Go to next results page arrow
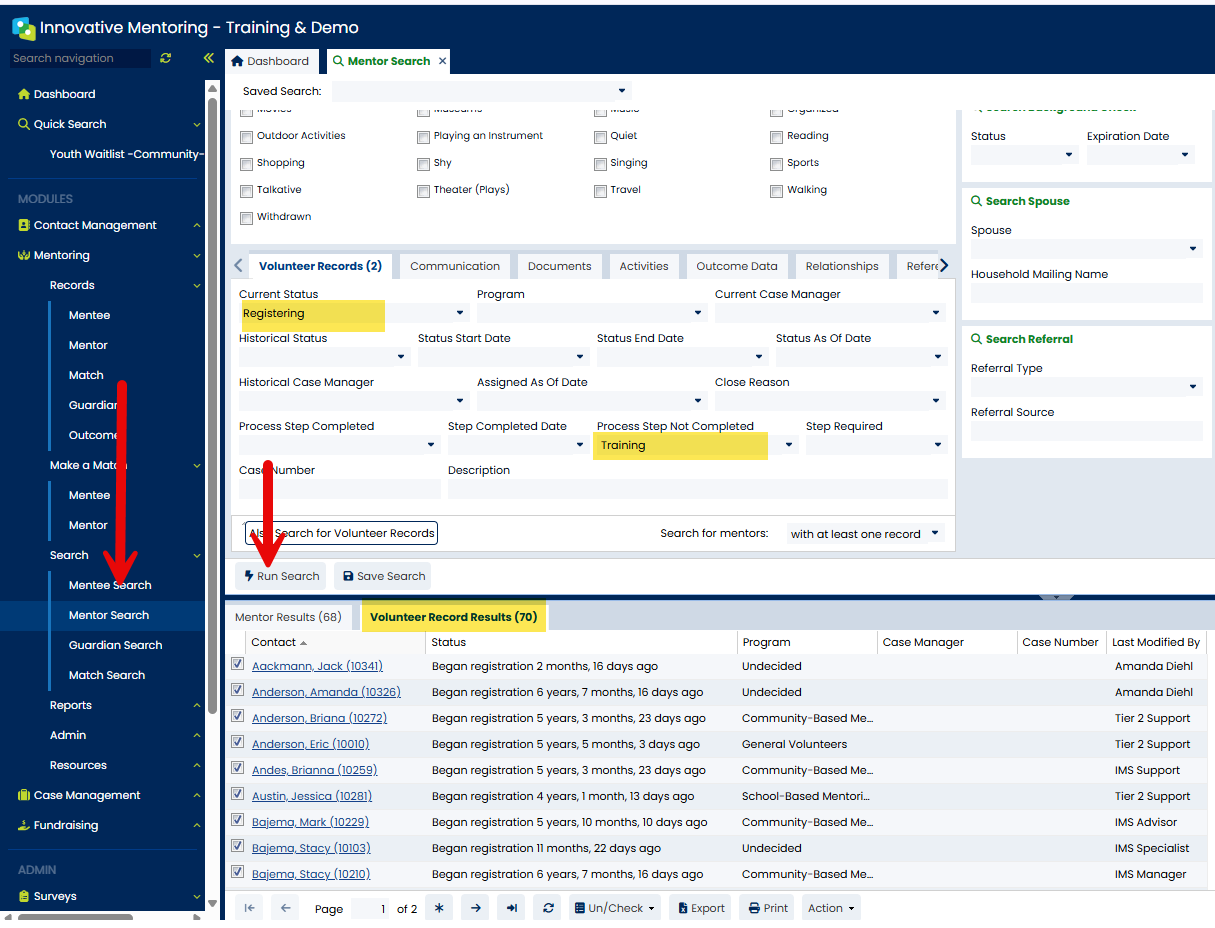The image size is (1215, 928). (x=476, y=908)
